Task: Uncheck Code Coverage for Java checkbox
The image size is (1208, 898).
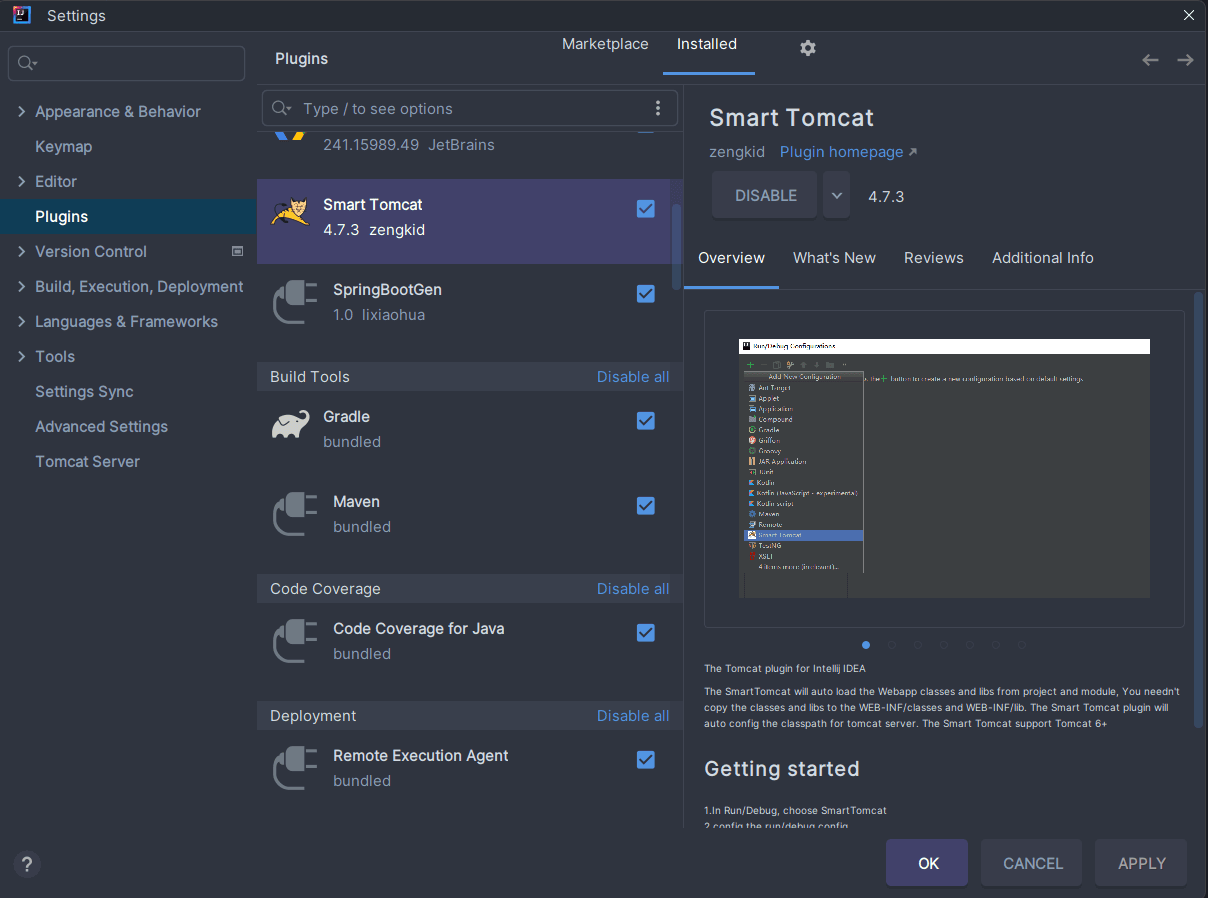Action: coord(646,633)
